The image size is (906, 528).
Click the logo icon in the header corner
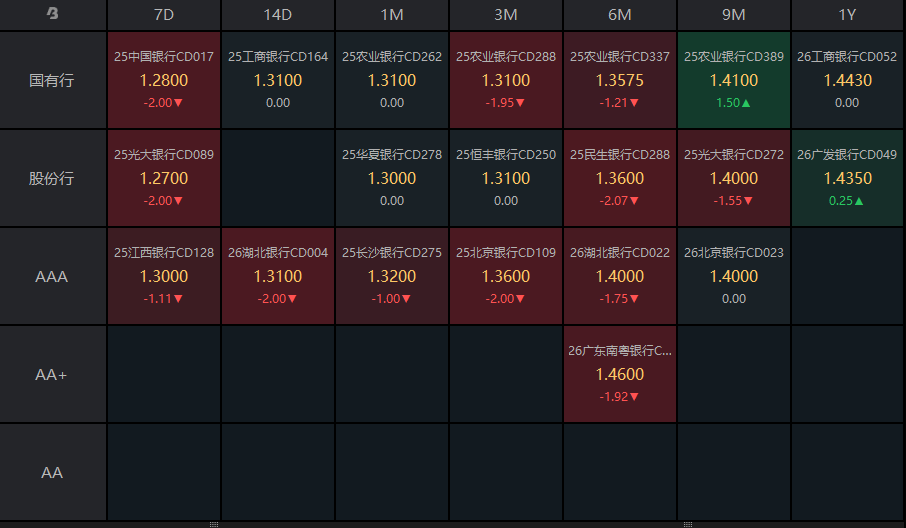point(53,13)
